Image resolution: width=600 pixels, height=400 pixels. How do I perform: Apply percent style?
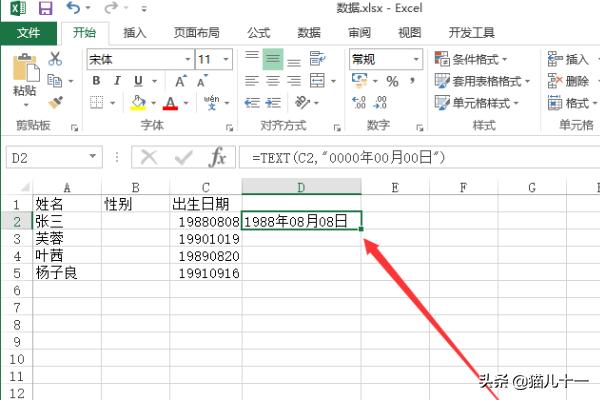coord(392,81)
